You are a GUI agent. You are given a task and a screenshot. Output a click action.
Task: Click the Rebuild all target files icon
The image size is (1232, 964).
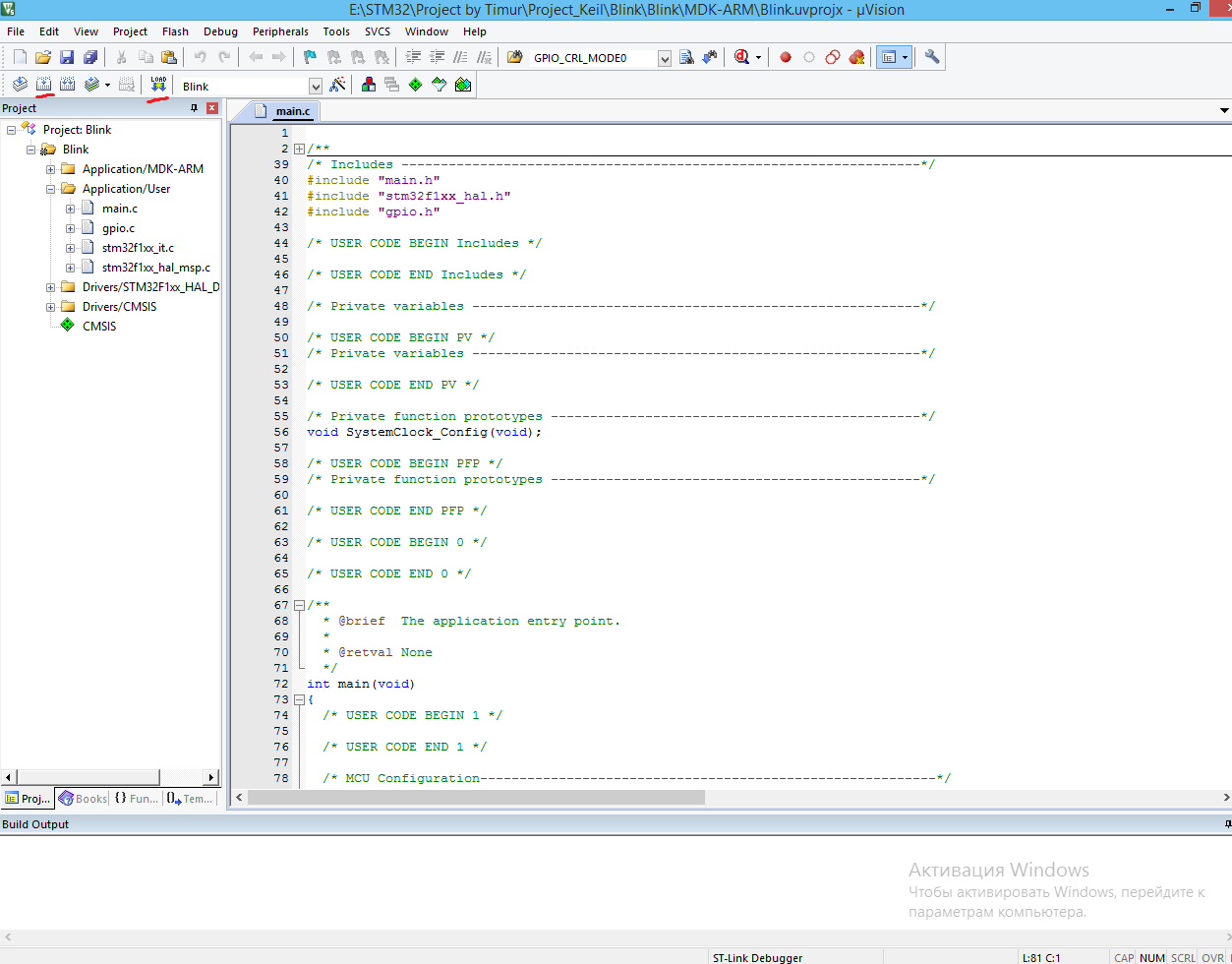pos(67,85)
